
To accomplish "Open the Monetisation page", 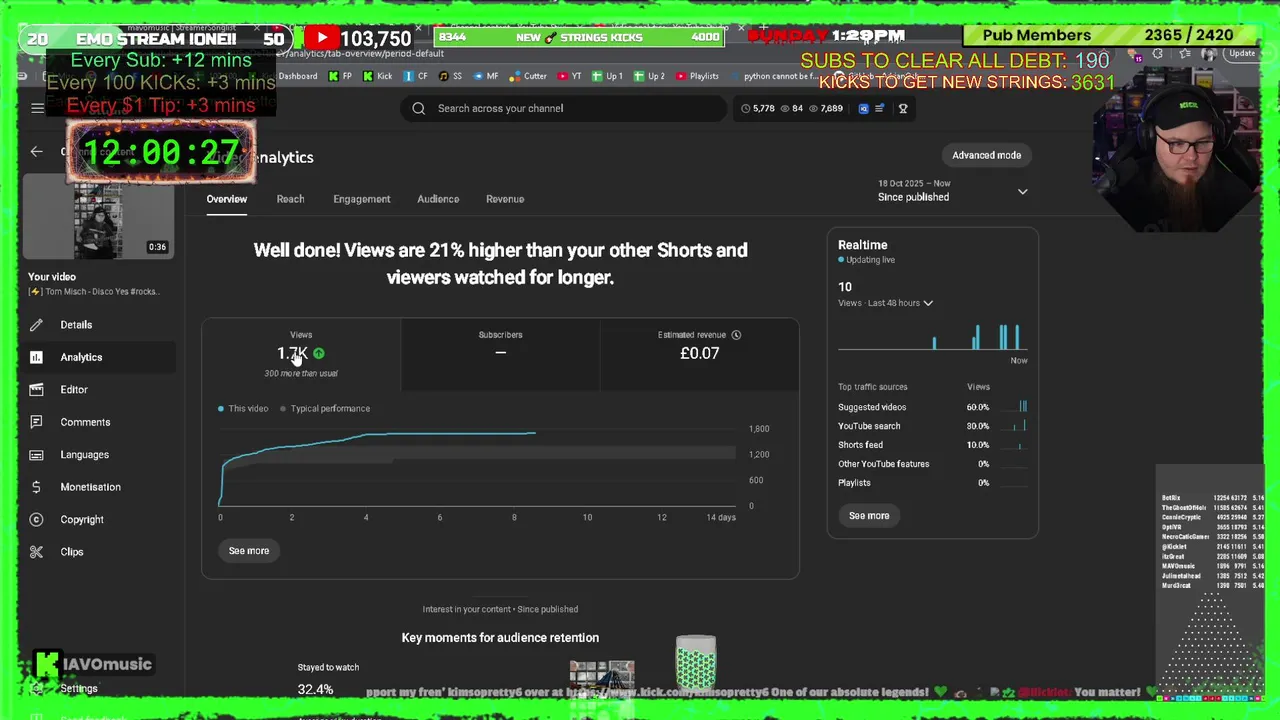I will pyautogui.click(x=90, y=487).
